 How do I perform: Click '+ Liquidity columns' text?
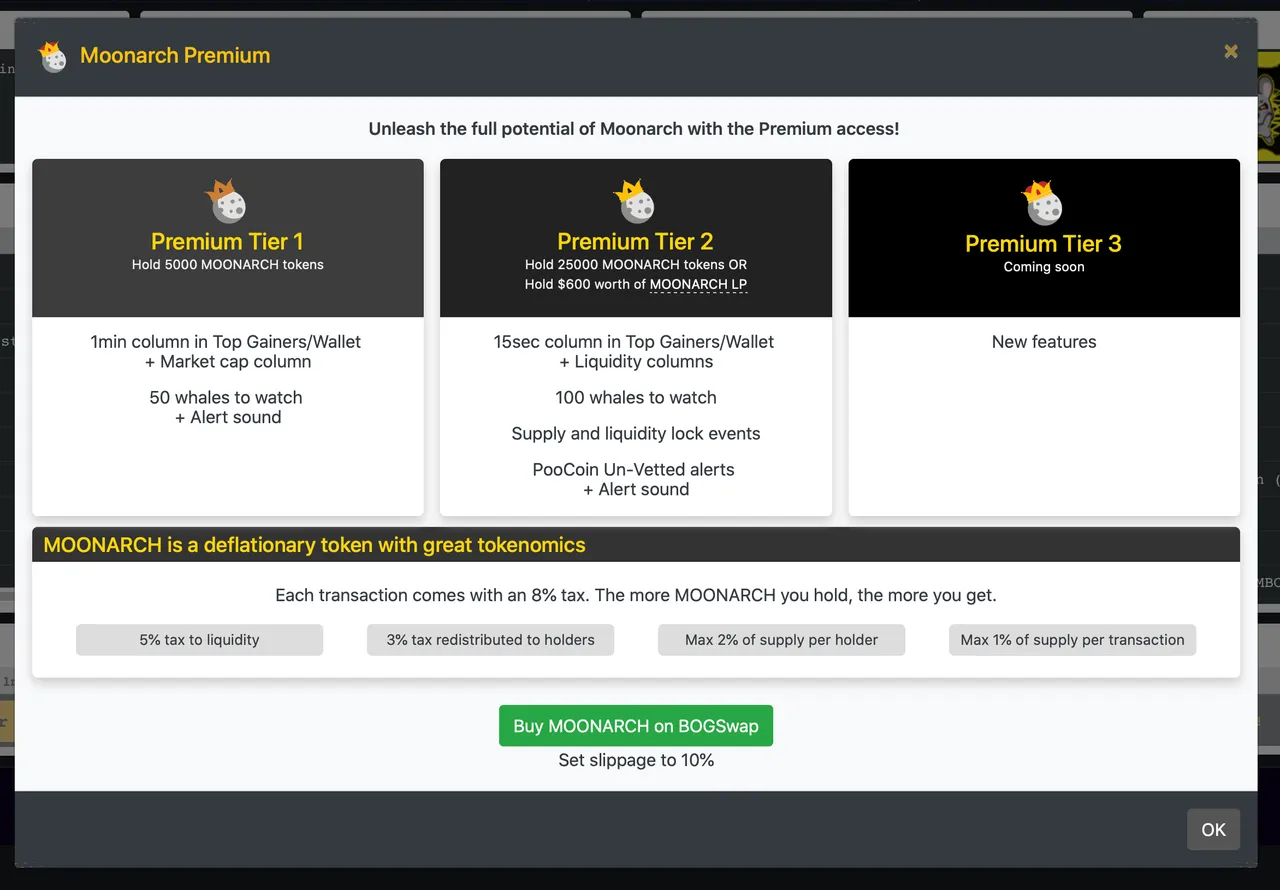(636, 362)
